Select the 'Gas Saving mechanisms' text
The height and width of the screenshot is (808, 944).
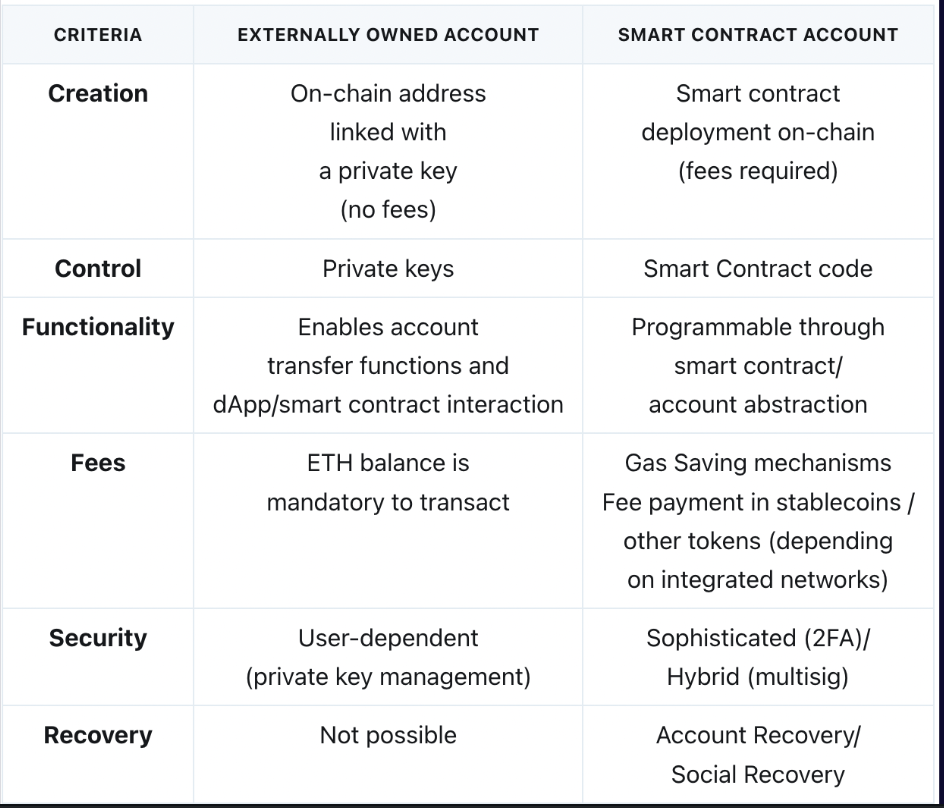(758, 463)
